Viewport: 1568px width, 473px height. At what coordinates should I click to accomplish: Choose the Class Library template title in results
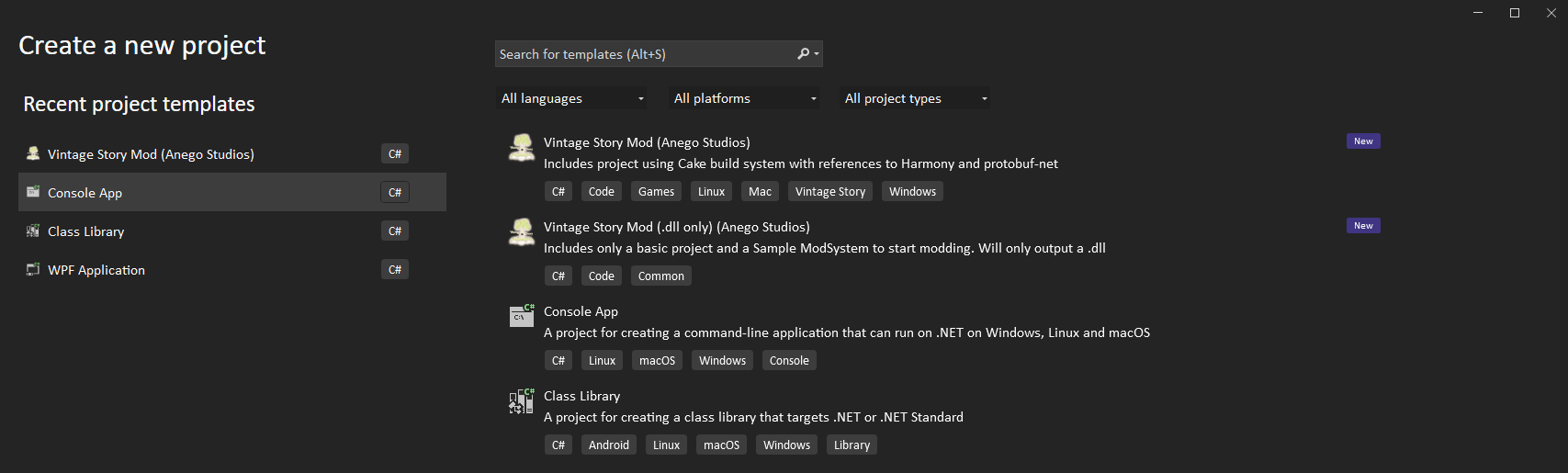(x=581, y=396)
